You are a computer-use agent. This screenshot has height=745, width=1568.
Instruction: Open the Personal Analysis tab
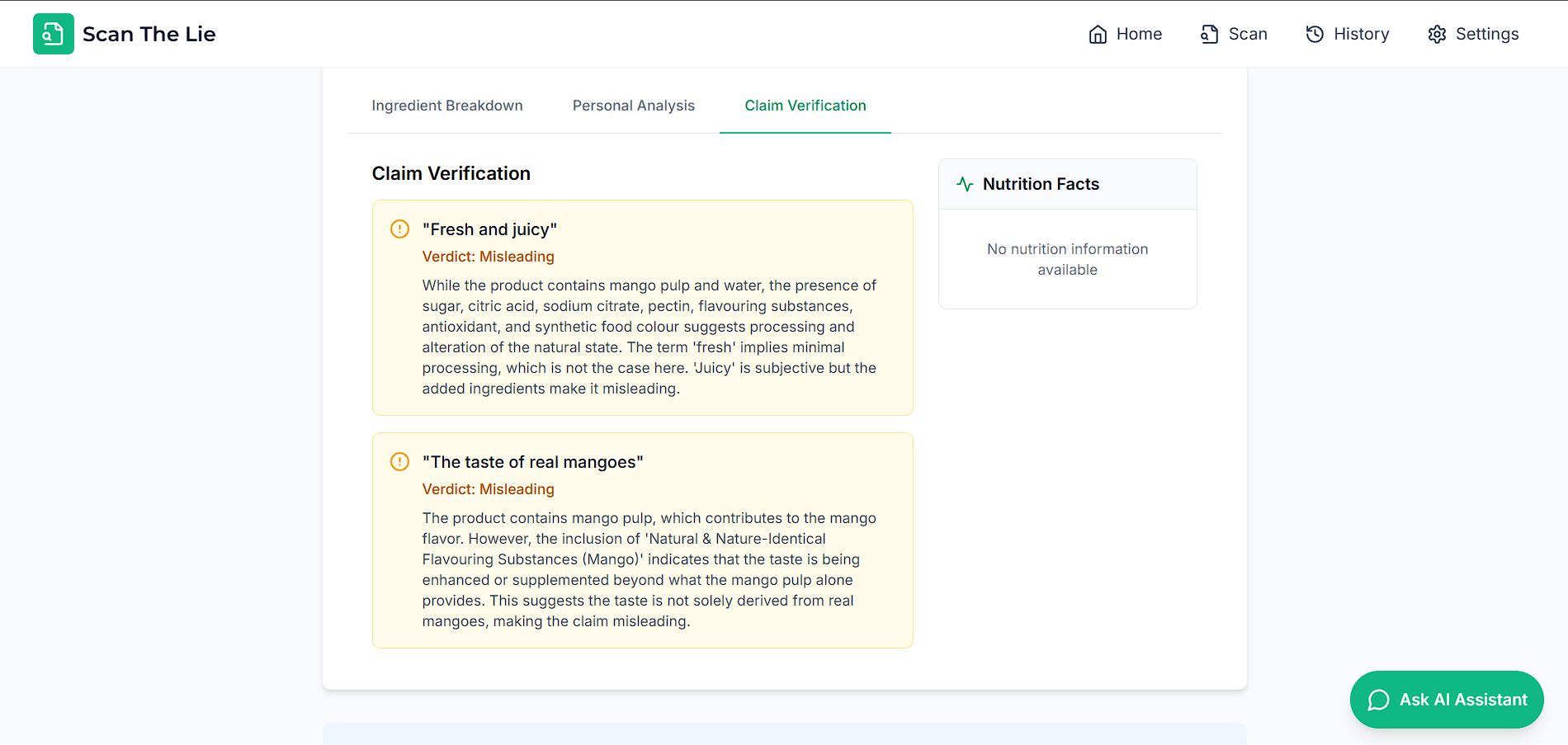click(633, 106)
